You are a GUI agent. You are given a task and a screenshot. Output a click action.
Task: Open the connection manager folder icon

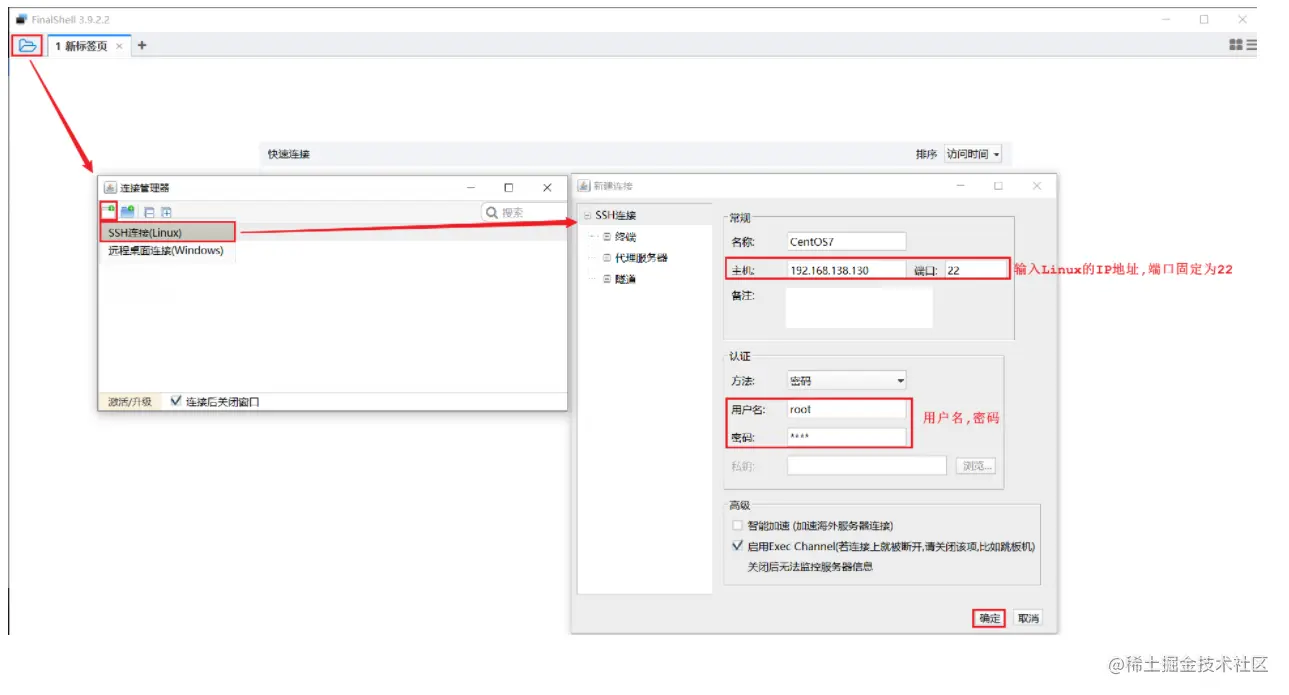27,45
